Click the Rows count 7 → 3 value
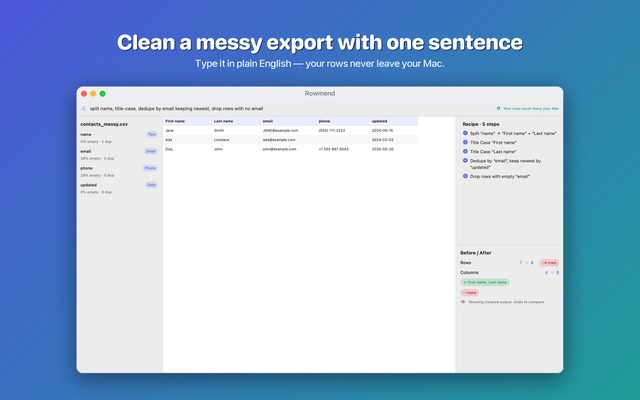The width and height of the screenshot is (640, 400). click(x=527, y=262)
